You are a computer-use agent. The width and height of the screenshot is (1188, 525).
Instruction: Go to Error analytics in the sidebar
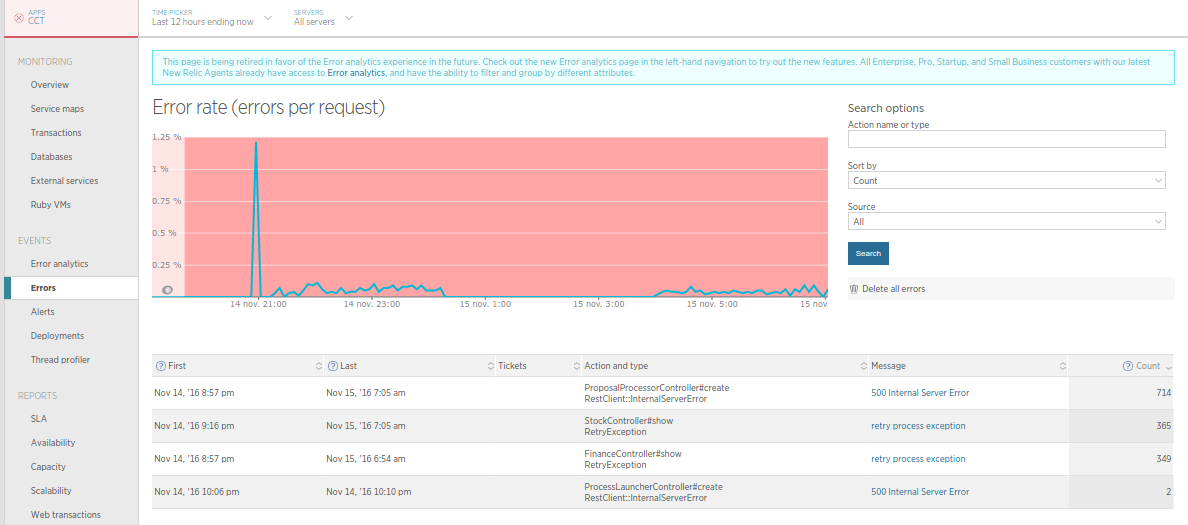59,264
